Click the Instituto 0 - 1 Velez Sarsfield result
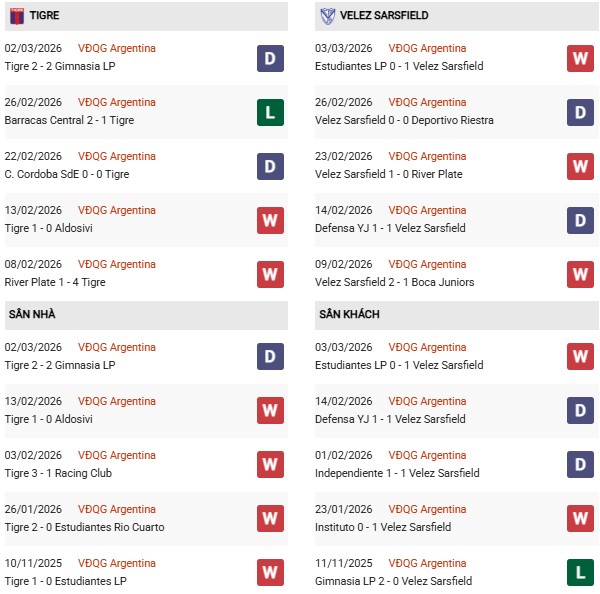 382,527
